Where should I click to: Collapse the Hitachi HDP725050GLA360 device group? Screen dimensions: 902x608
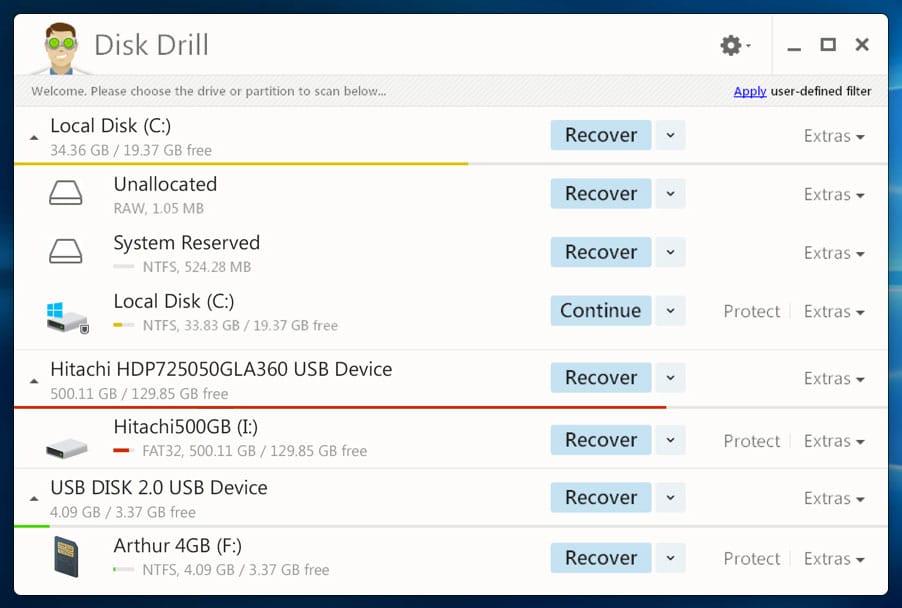click(34, 381)
